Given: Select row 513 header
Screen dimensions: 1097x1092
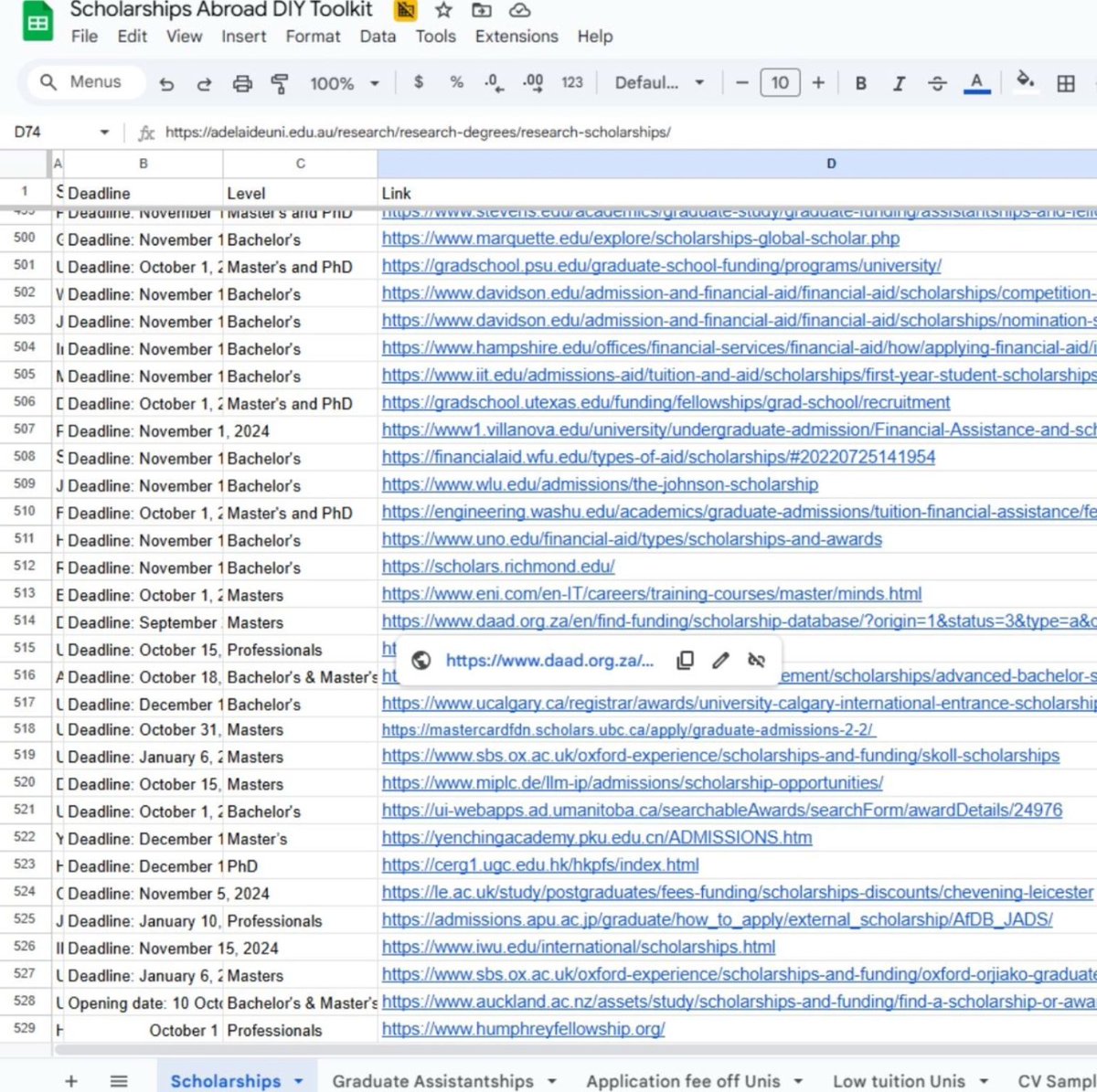Looking at the screenshot, I should click(x=25, y=593).
